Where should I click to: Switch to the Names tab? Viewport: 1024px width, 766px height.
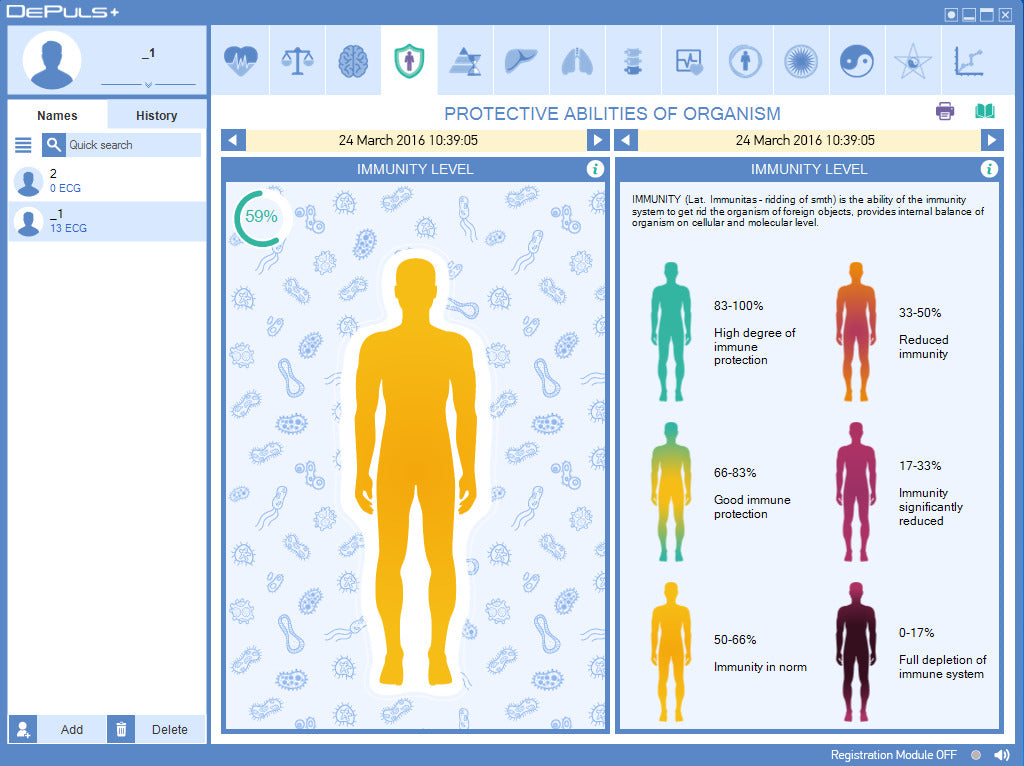click(x=57, y=115)
